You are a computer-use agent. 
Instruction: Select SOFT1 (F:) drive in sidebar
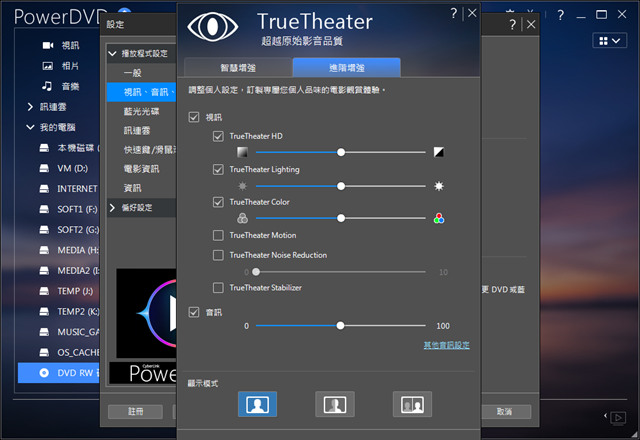click(x=68, y=209)
